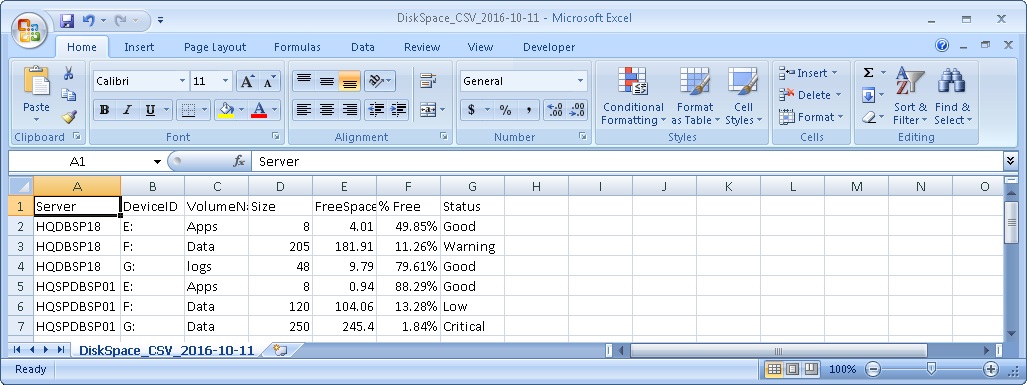Apply Comma Style
Viewport: 1027px width, 385px height.
[528, 109]
